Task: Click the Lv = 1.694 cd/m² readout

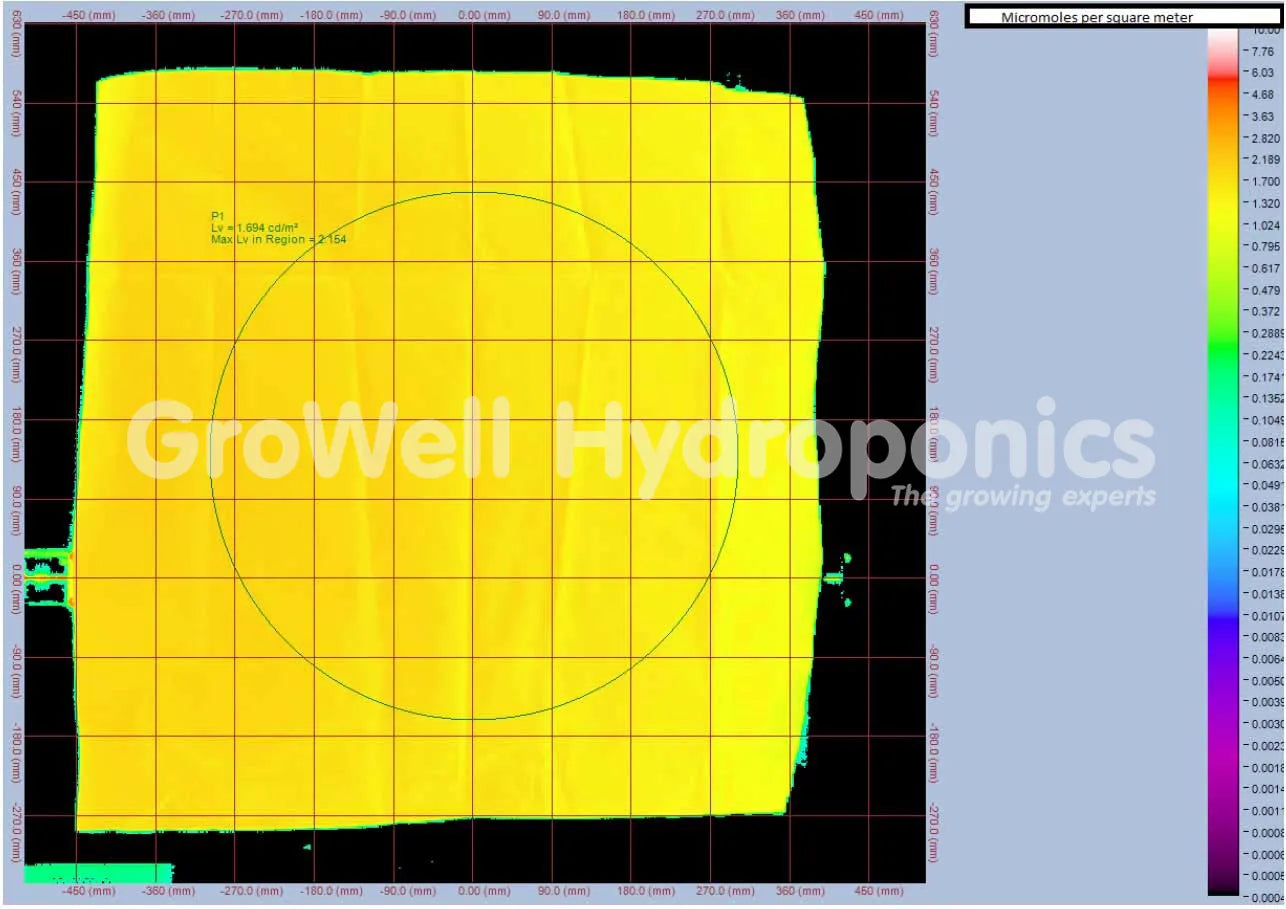Action: click(255, 228)
